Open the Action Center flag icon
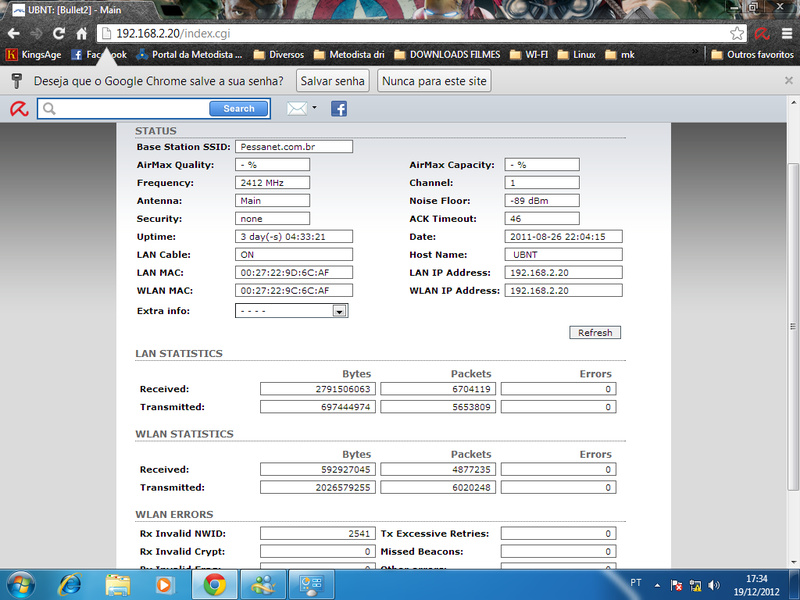Viewport: 800px width, 600px height. [677, 585]
